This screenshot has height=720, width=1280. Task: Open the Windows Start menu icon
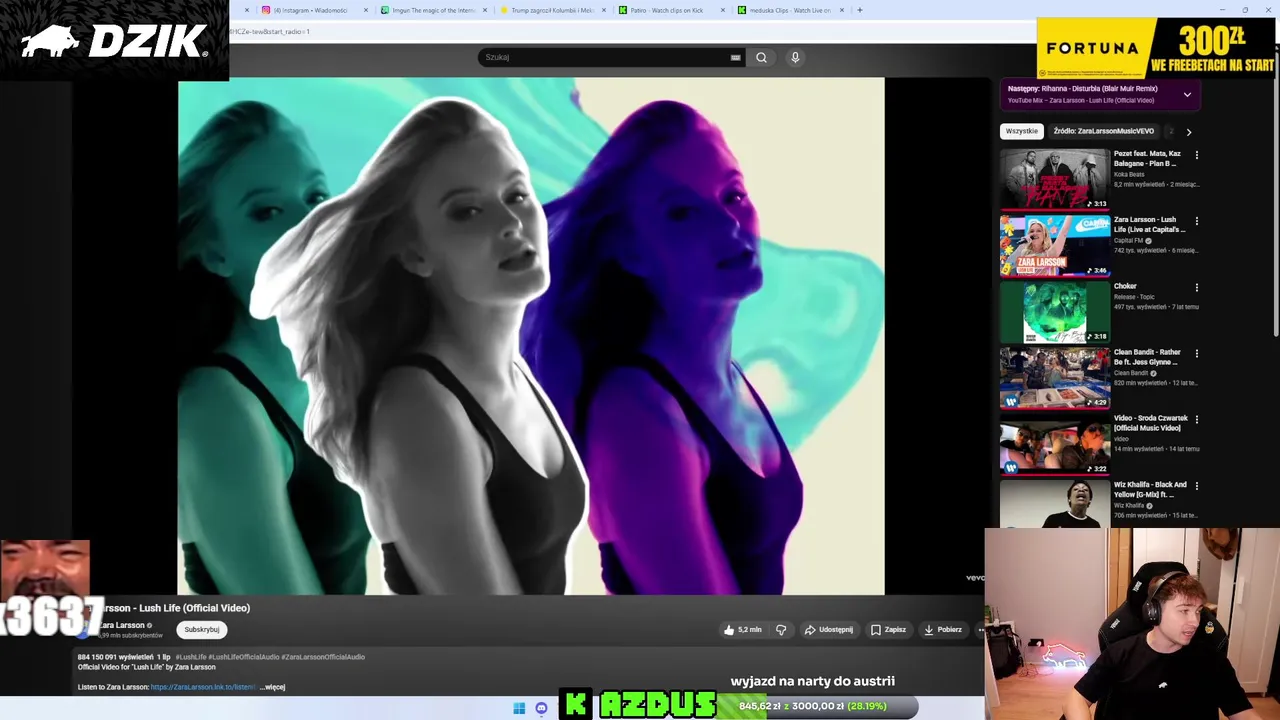(519, 708)
